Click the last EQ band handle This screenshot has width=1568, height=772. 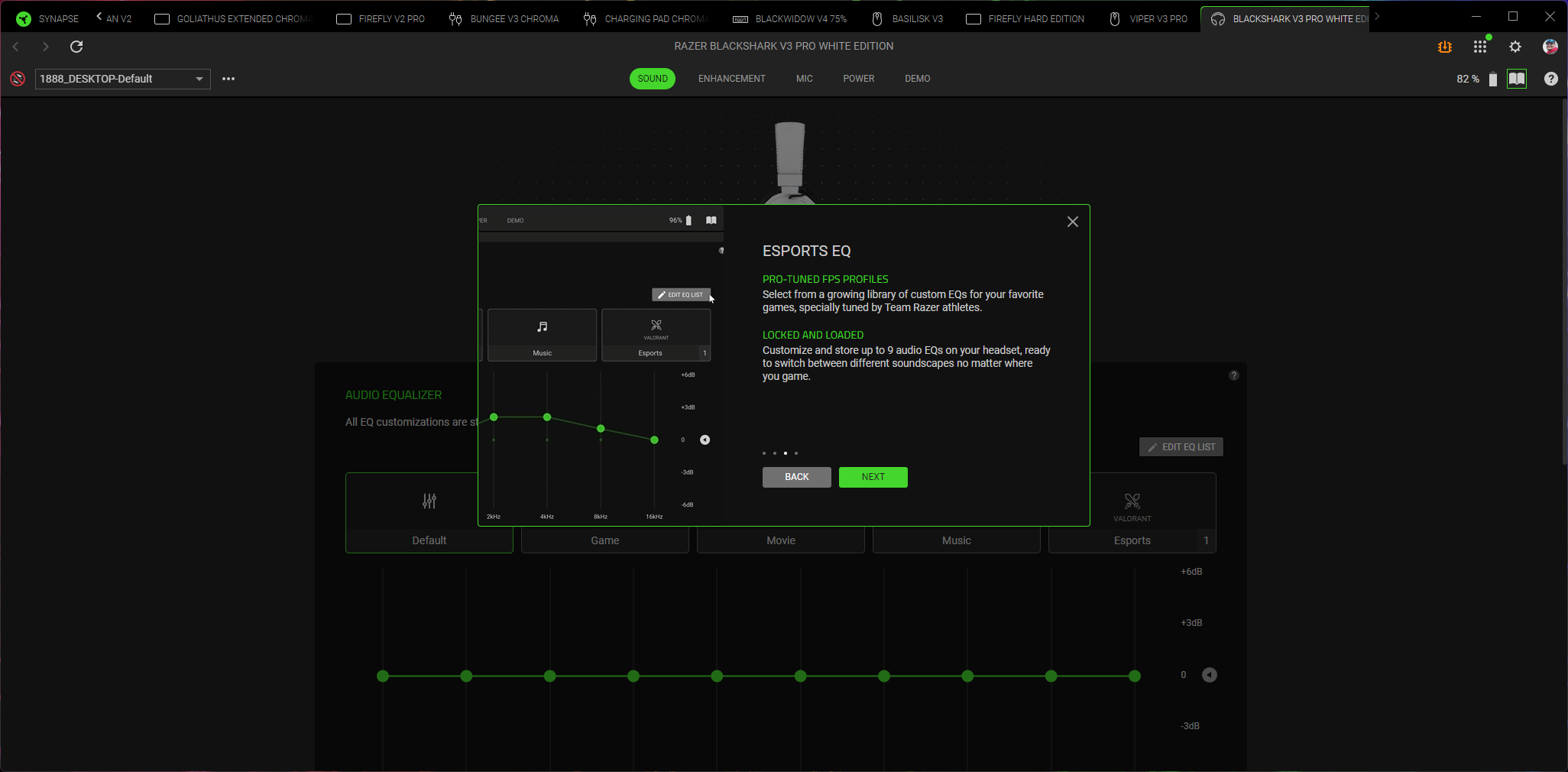pyautogui.click(x=1135, y=676)
